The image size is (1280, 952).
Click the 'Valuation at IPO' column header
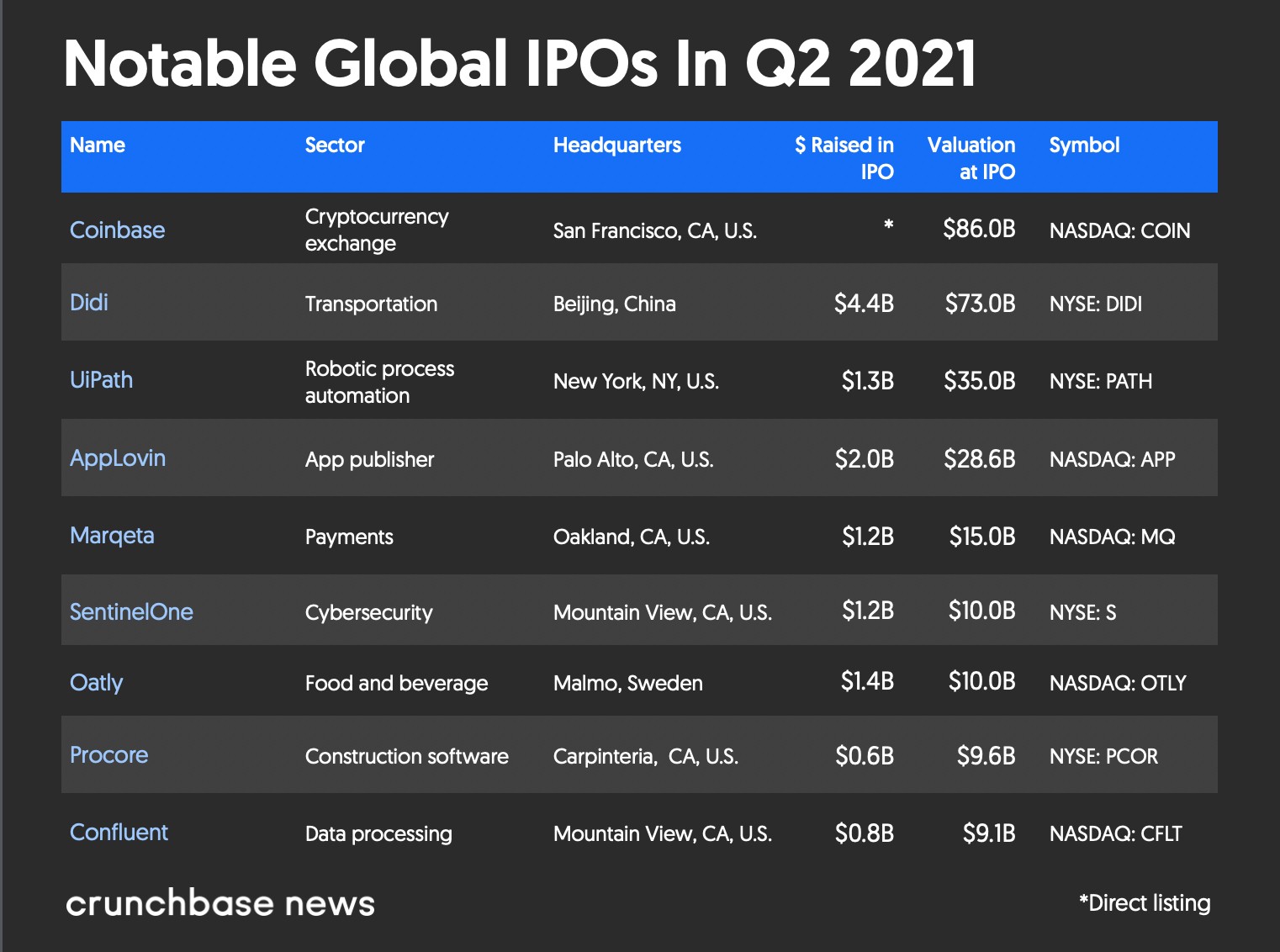click(x=971, y=158)
